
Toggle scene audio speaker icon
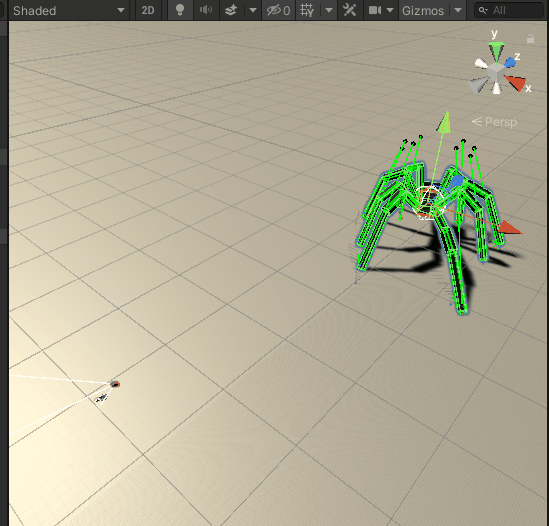206,11
